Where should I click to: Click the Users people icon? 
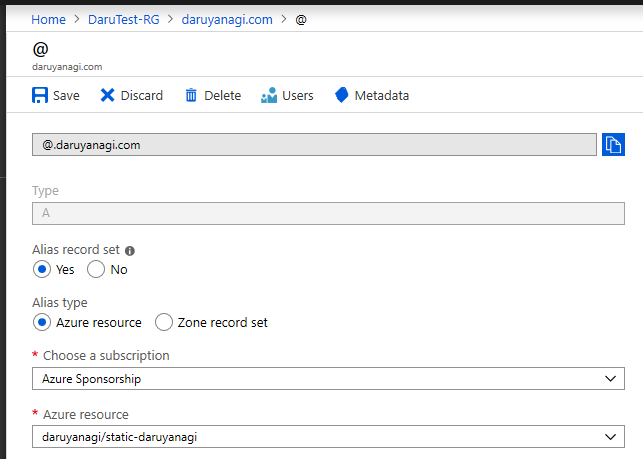(269, 95)
